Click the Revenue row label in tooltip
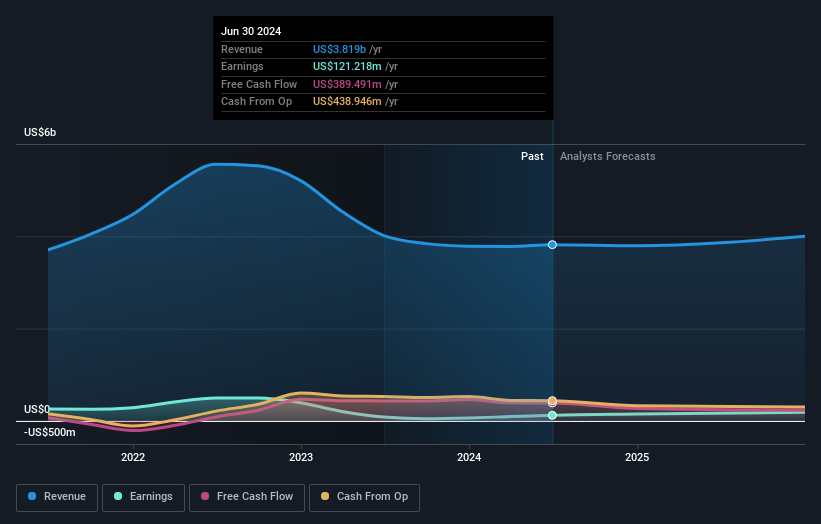This screenshot has height=524, width=821. (x=242, y=49)
